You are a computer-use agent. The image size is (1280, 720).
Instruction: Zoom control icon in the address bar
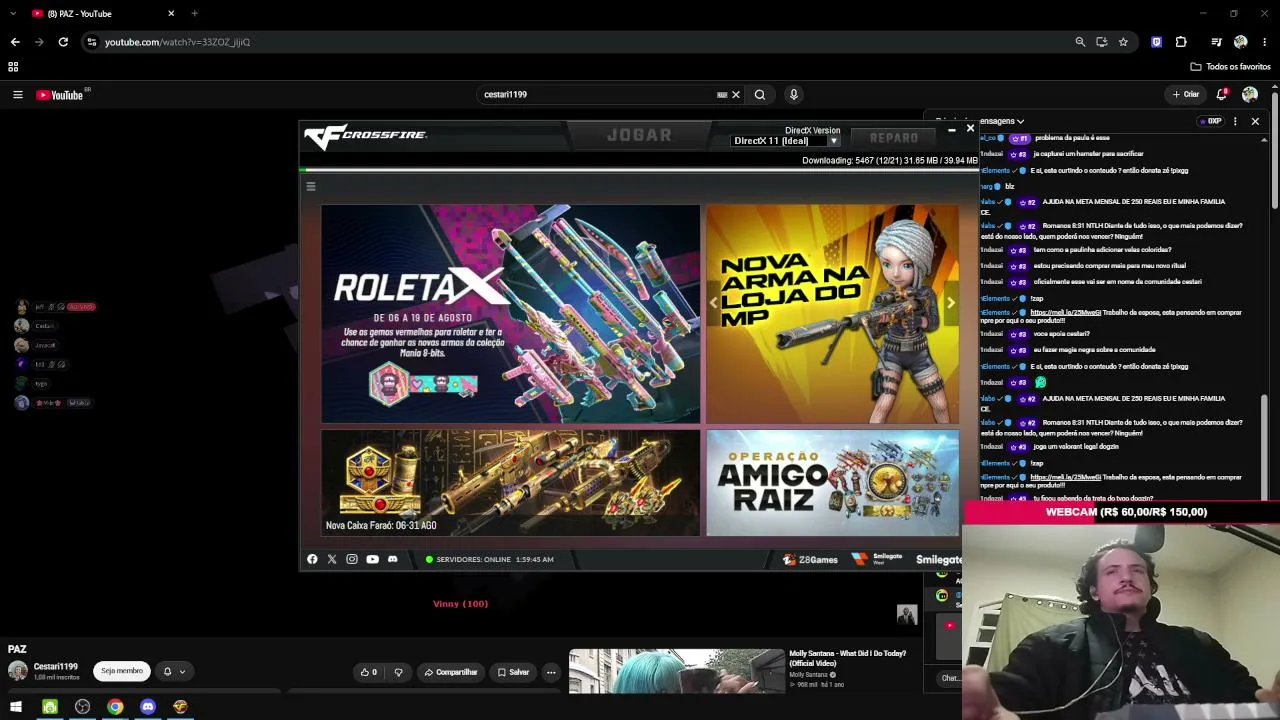pyautogui.click(x=1080, y=42)
